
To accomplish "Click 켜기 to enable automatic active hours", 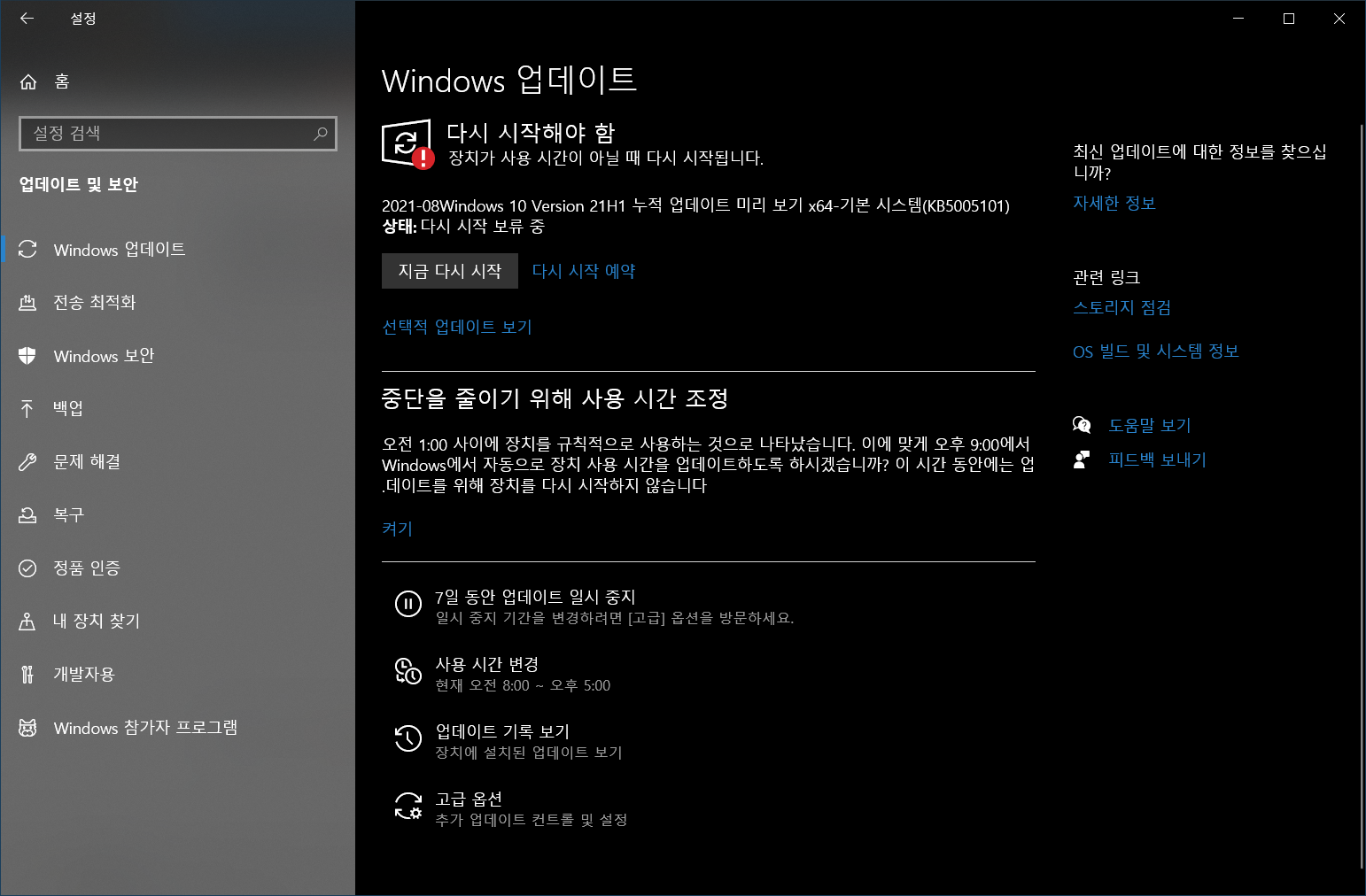I will [397, 529].
